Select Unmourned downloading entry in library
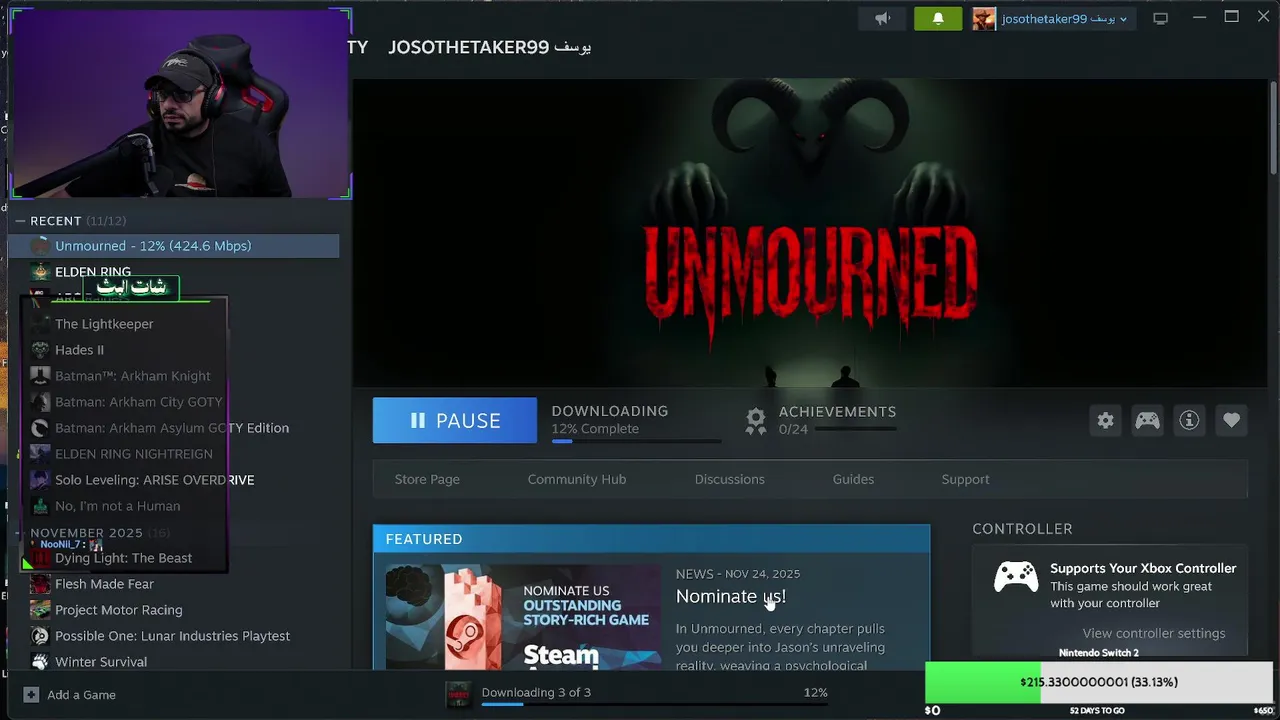This screenshot has height=720, width=1280. click(x=174, y=246)
